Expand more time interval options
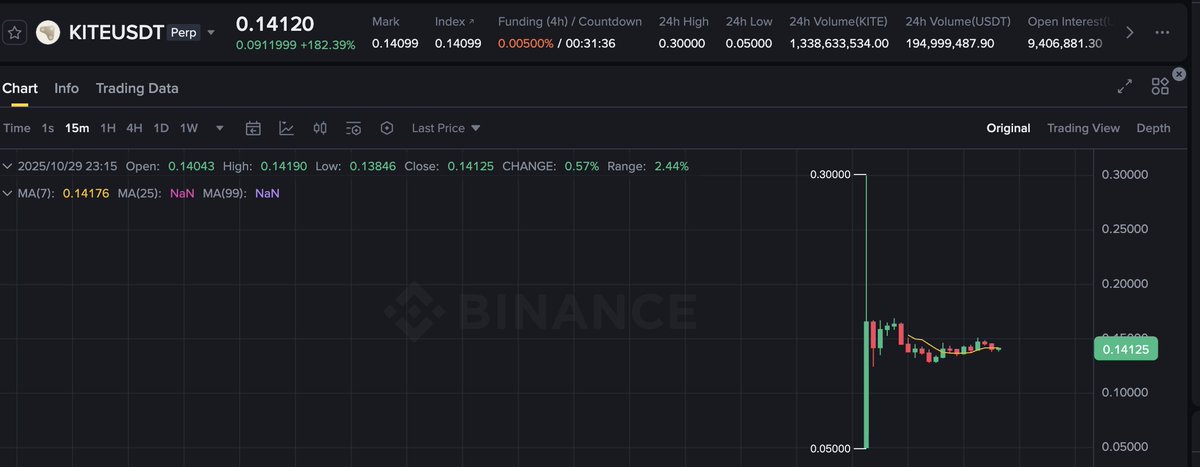Image resolution: width=1200 pixels, height=467 pixels. [x=220, y=128]
